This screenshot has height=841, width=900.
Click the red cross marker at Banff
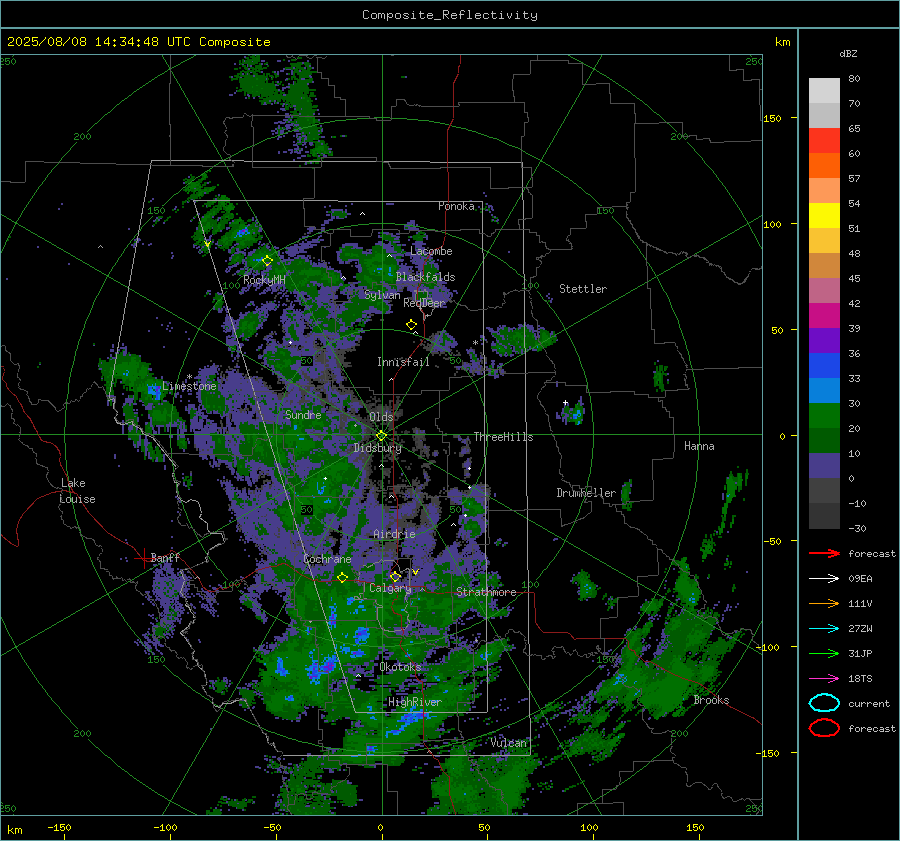coord(143,558)
